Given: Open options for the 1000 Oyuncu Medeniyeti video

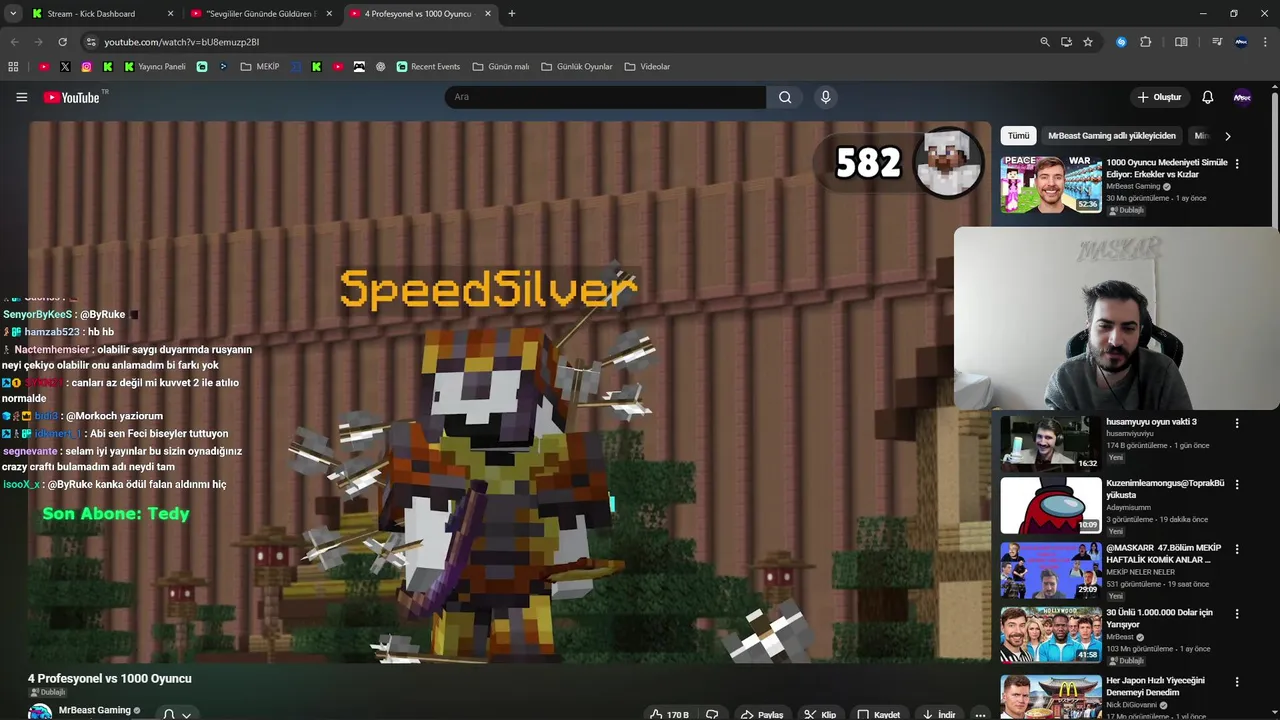Looking at the screenshot, I should pyautogui.click(x=1237, y=164).
